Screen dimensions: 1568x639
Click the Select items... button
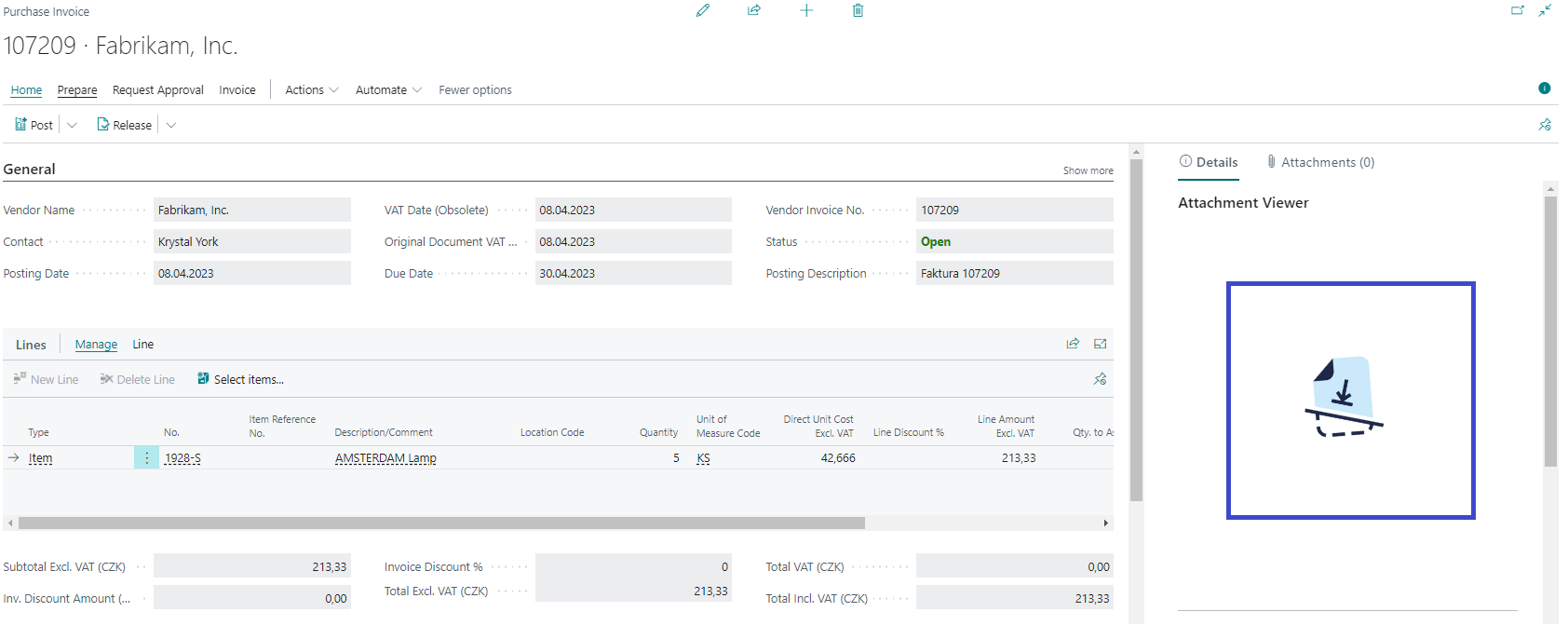(240, 379)
